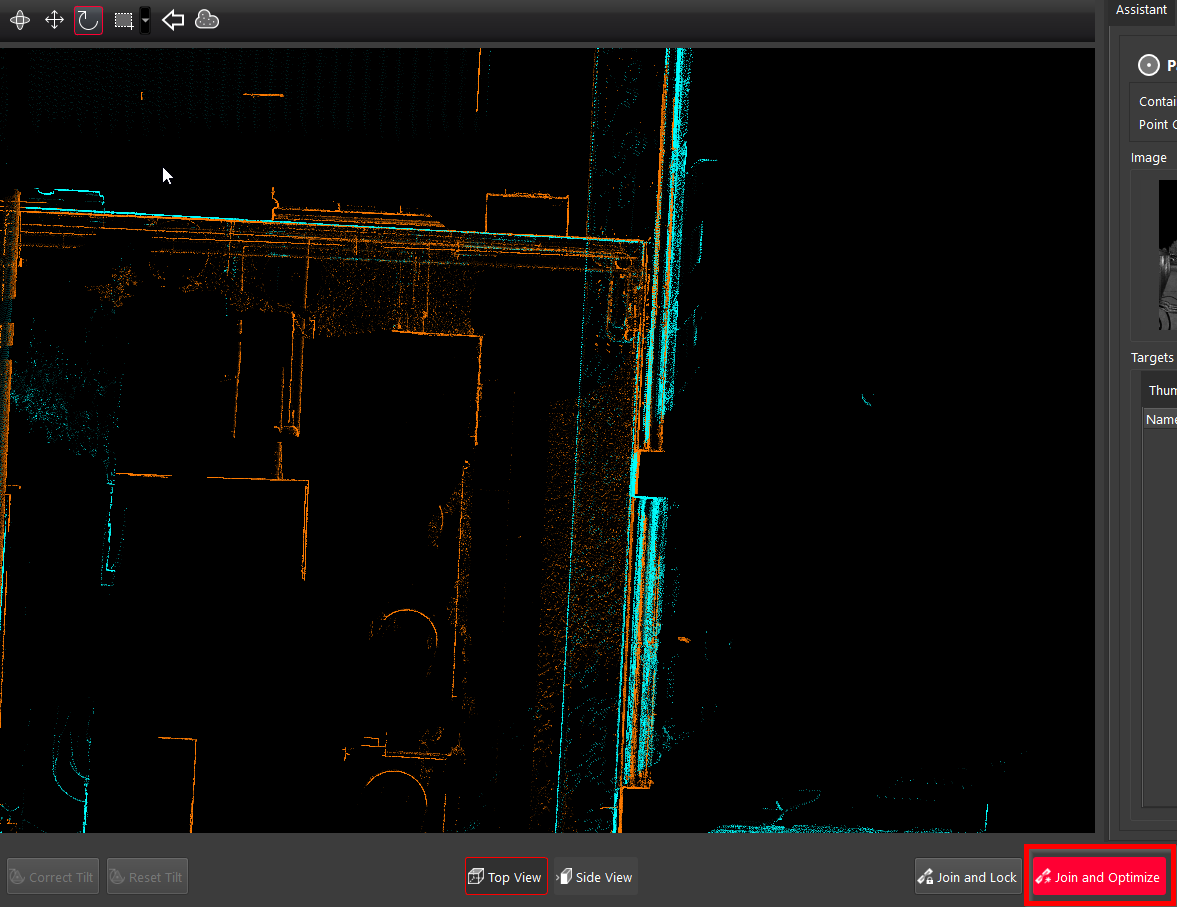Click the point cloud icon
This screenshot has height=907, width=1177.
click(x=207, y=20)
